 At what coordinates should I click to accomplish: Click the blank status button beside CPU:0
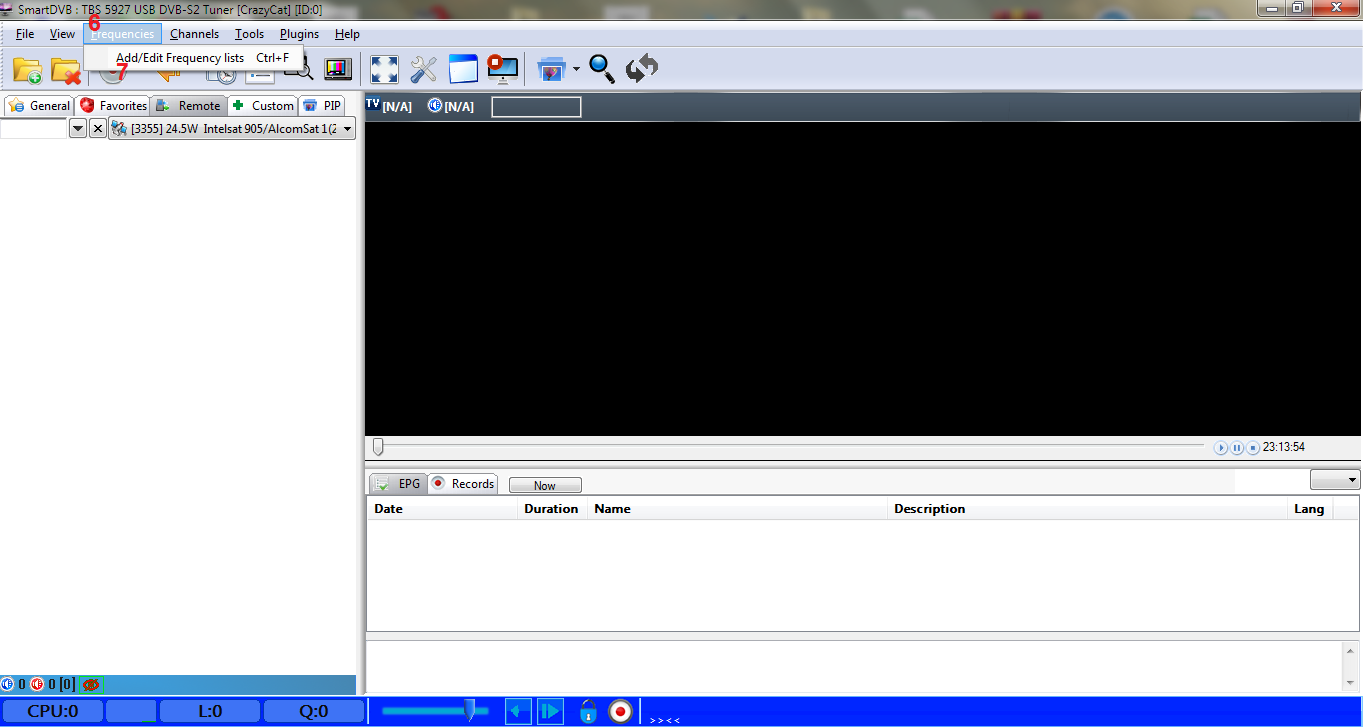coord(131,711)
